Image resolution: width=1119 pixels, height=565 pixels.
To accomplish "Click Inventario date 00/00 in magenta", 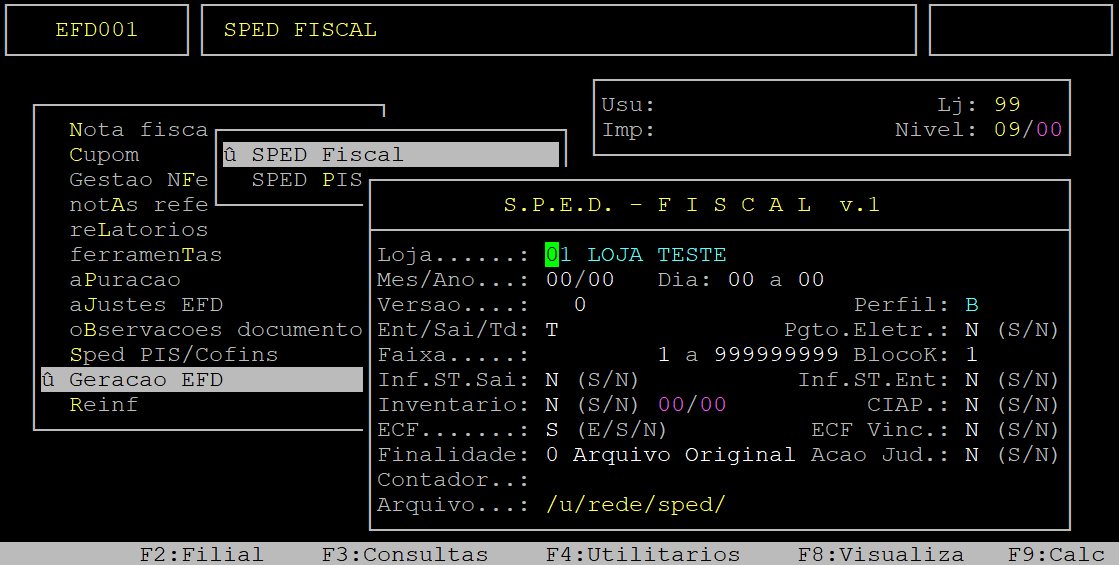I will coord(692,404).
